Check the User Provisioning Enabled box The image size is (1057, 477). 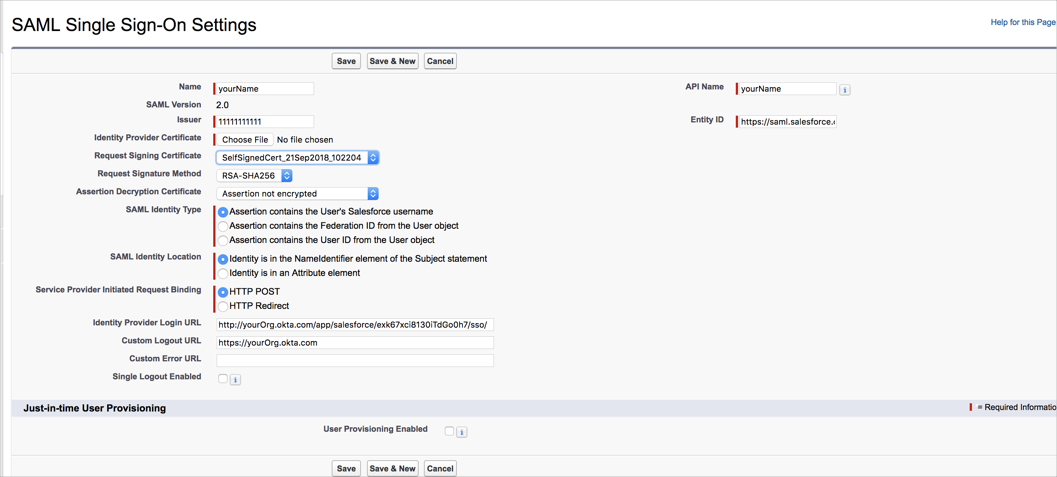pyautogui.click(x=450, y=431)
